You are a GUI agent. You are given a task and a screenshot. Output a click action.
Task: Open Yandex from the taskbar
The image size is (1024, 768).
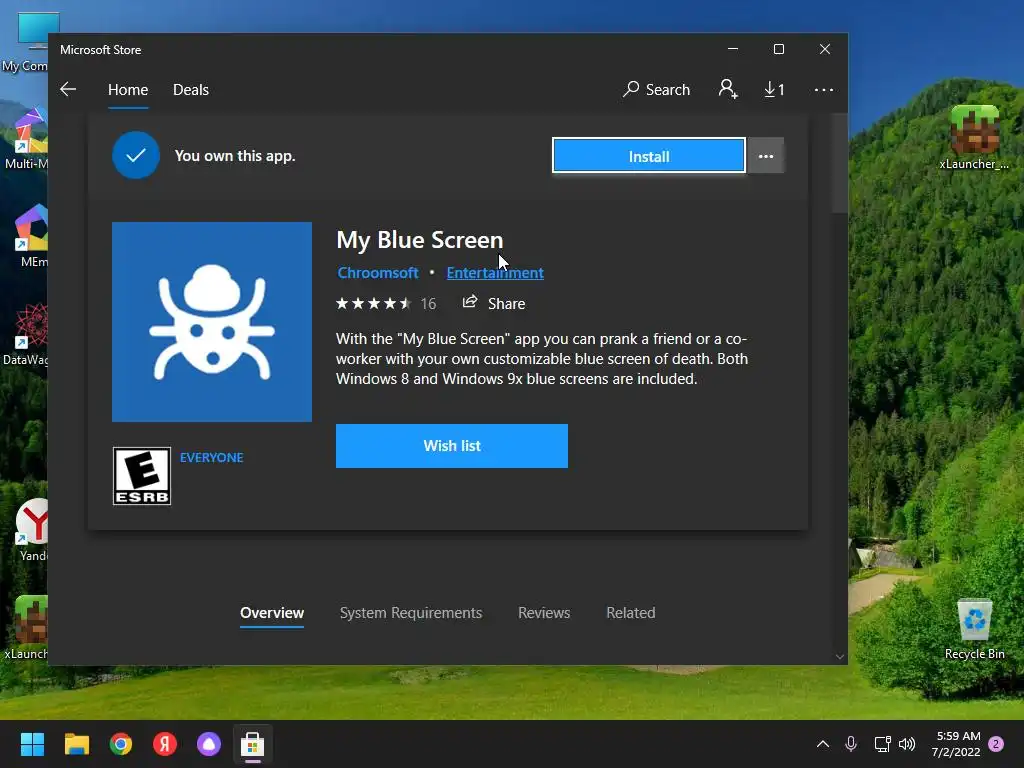pyautogui.click(x=165, y=744)
